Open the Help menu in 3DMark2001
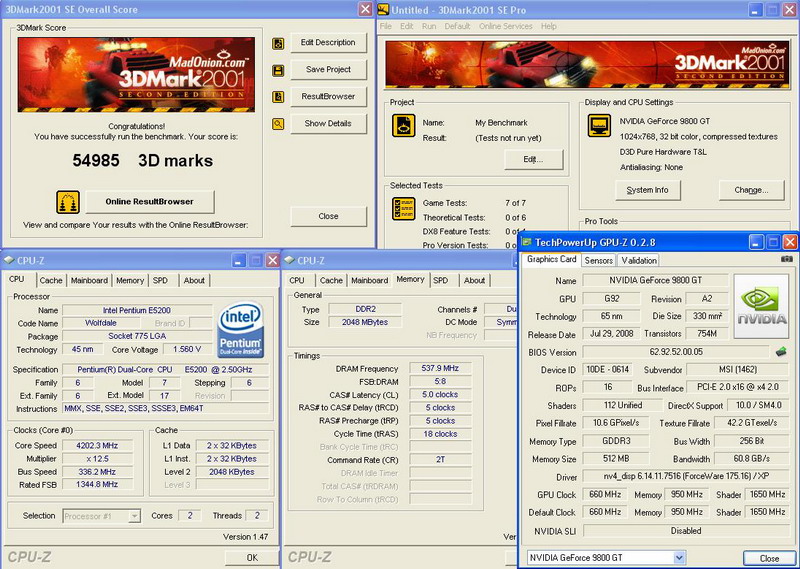The width and height of the screenshot is (800, 569). click(x=548, y=27)
